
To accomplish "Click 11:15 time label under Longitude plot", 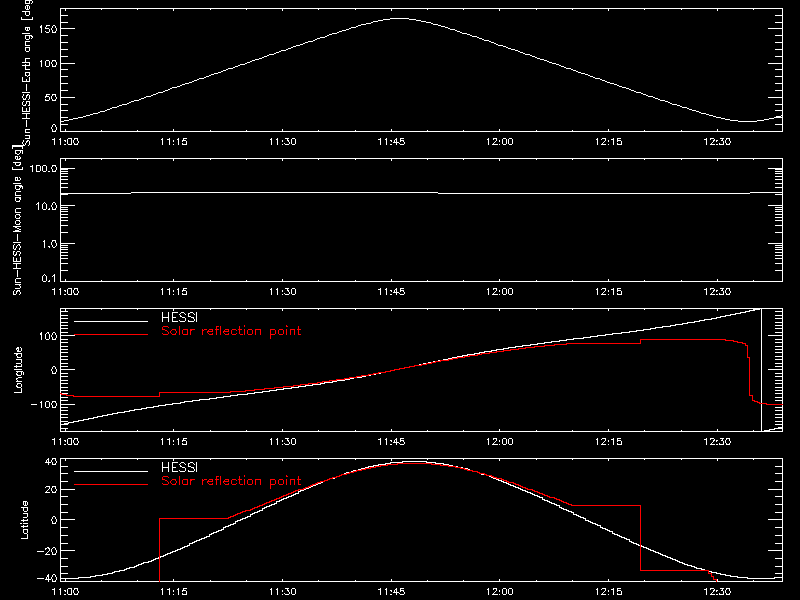I will pyautogui.click(x=174, y=441).
